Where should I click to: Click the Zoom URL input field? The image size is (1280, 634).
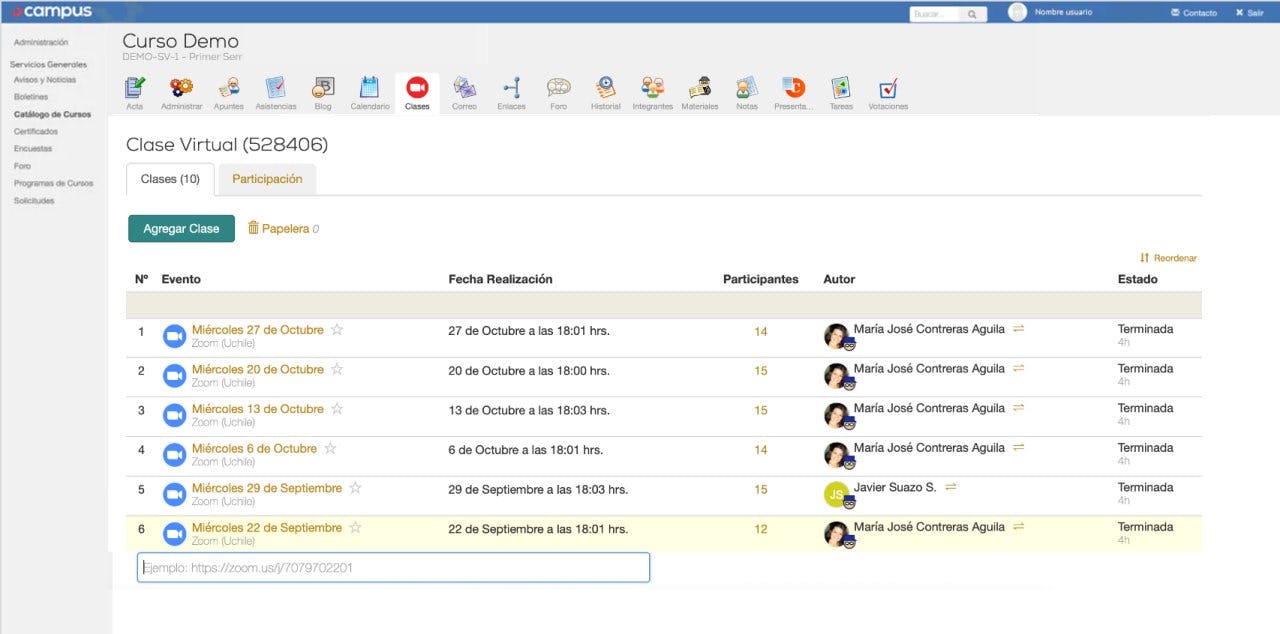point(393,567)
